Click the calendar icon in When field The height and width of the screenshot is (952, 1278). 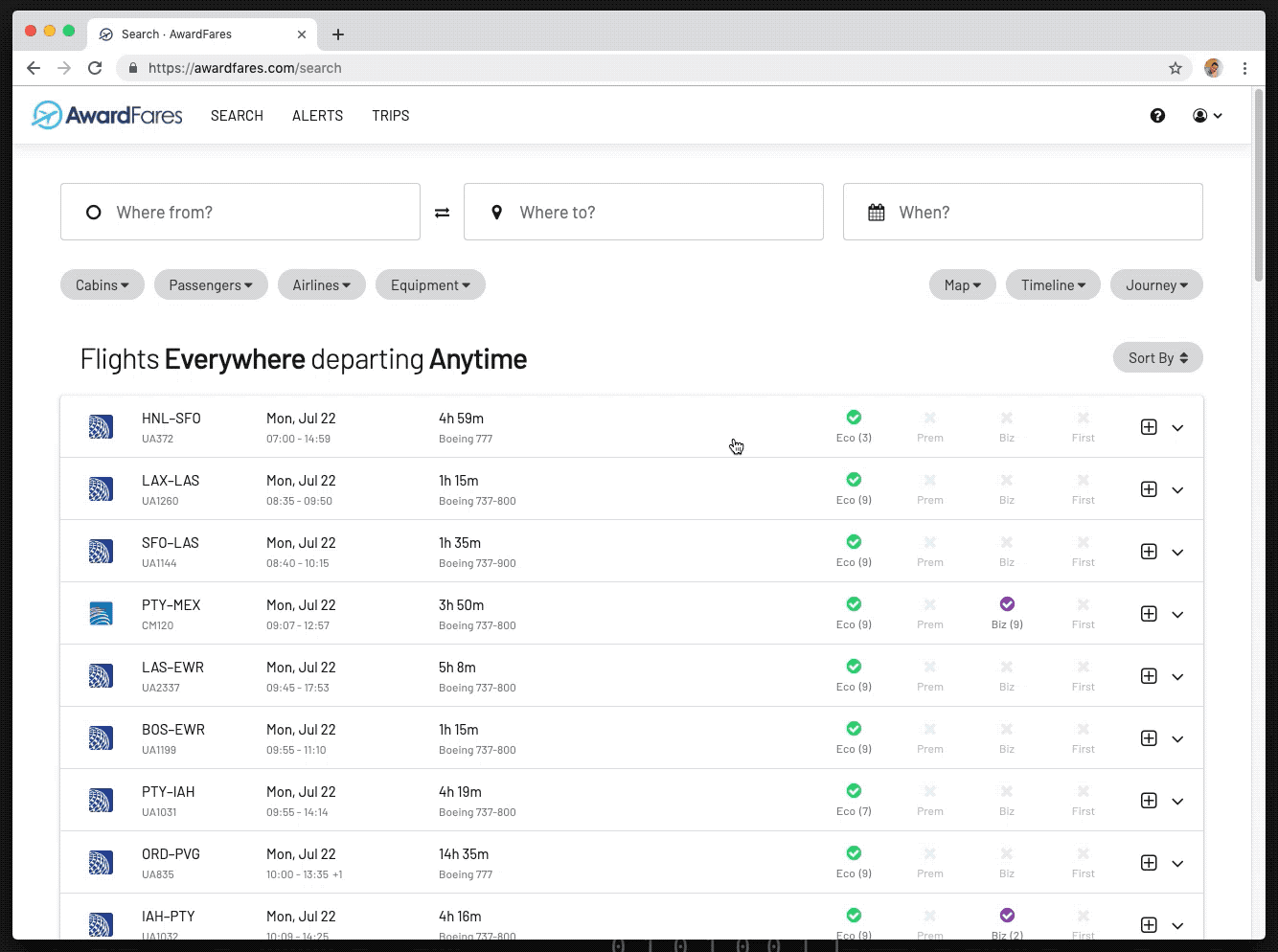[876, 213]
